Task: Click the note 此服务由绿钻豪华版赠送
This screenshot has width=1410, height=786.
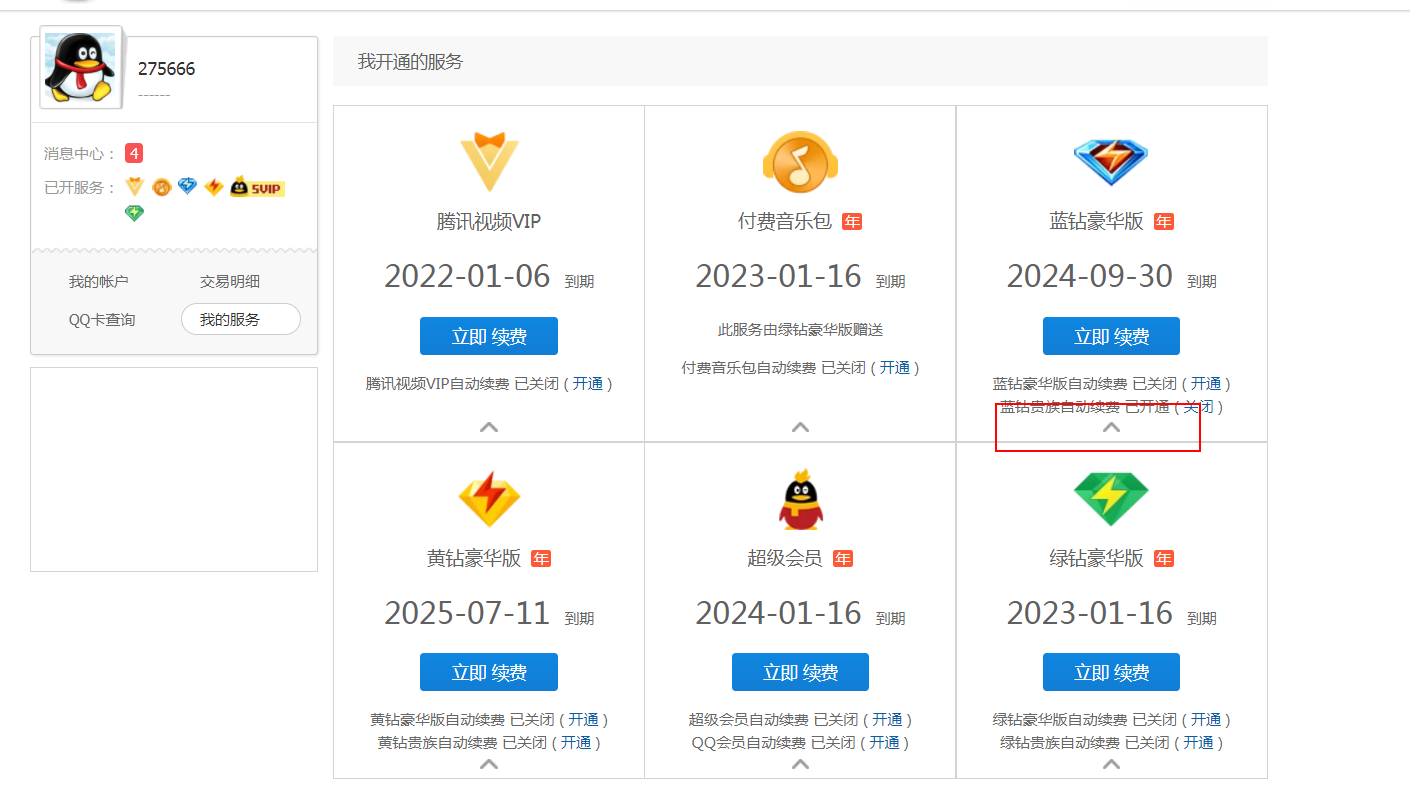Action: [800, 329]
